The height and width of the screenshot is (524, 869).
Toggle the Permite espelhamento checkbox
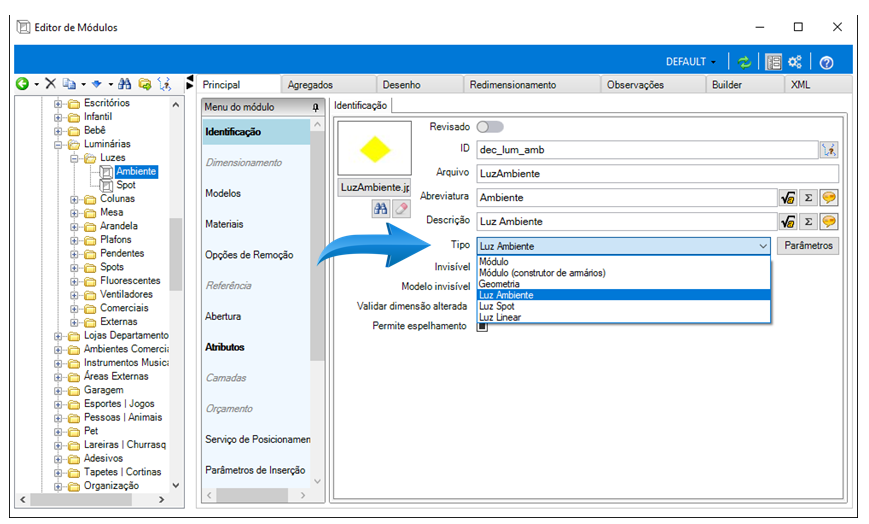point(482,327)
